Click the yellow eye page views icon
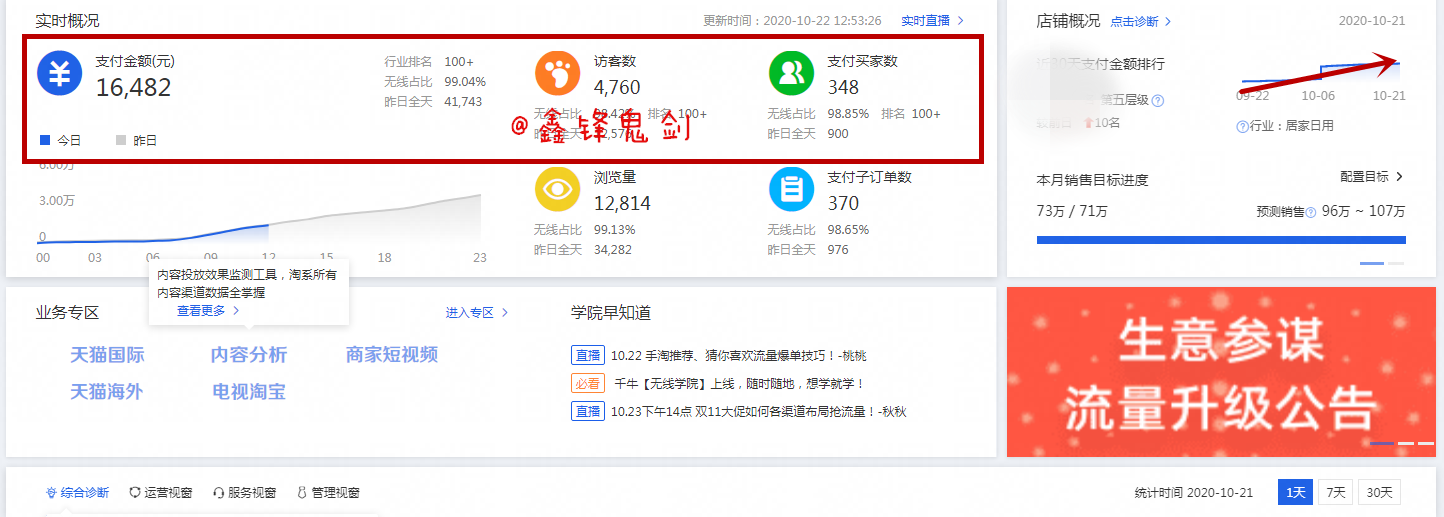Screen dimensions: 1444x517 coord(558,190)
